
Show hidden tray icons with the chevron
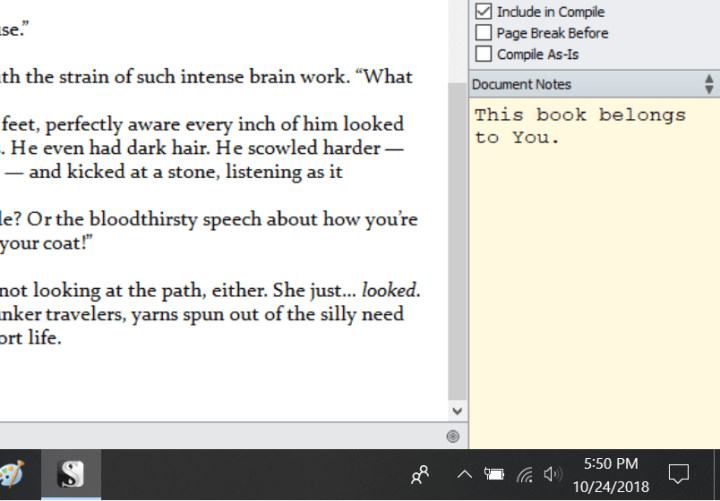point(465,474)
